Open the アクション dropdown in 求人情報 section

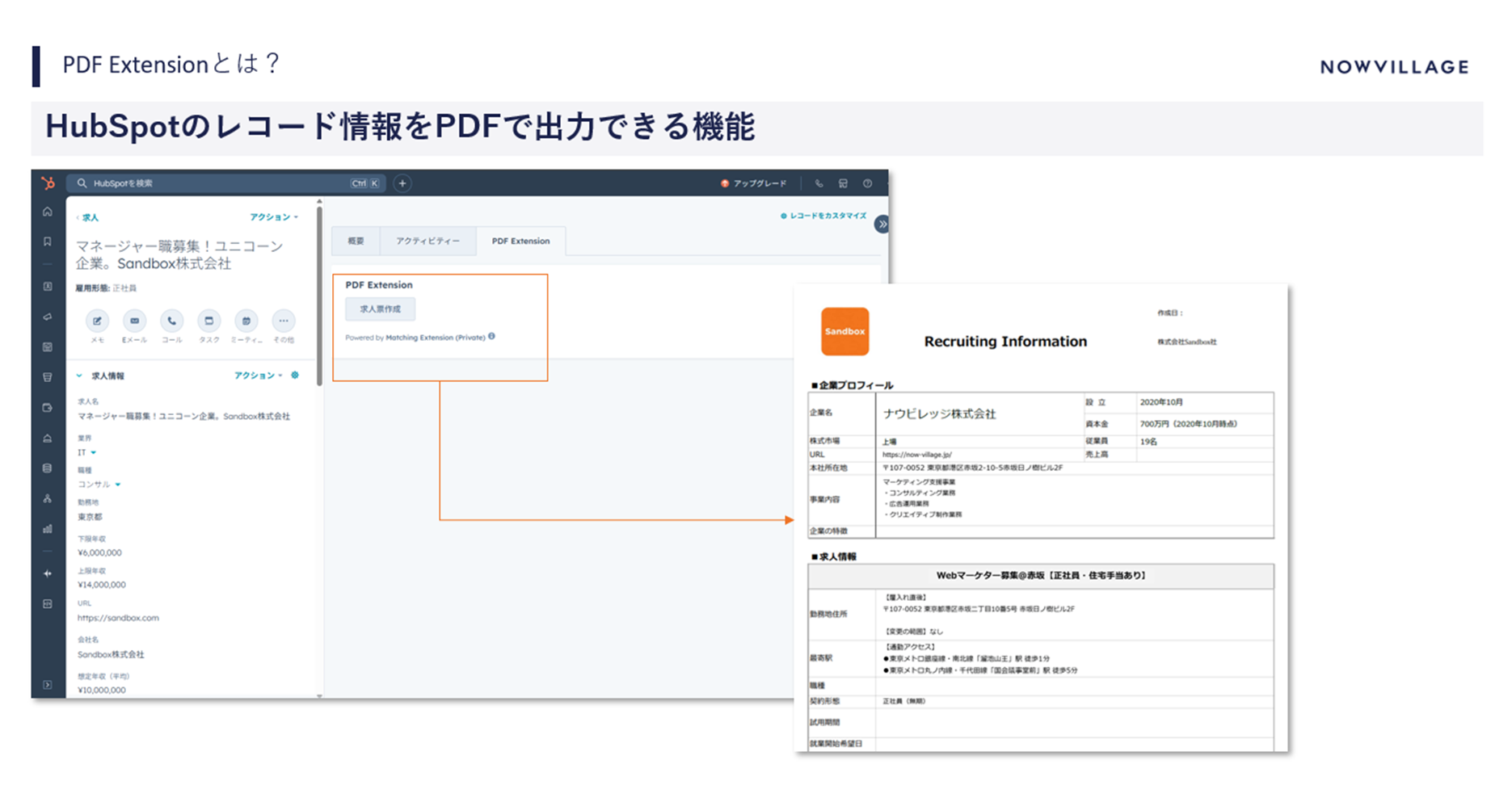[x=259, y=376]
